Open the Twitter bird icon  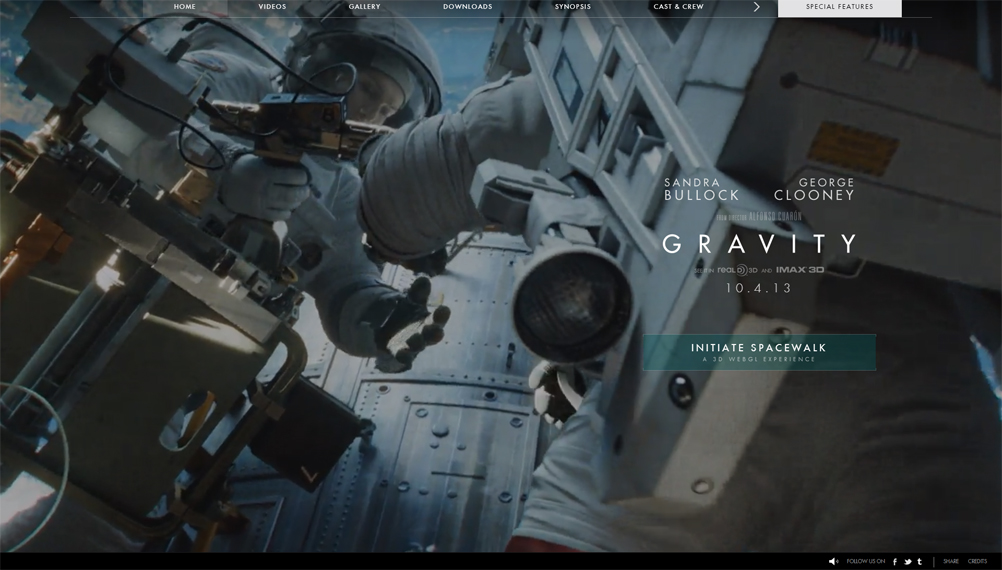pos(907,562)
